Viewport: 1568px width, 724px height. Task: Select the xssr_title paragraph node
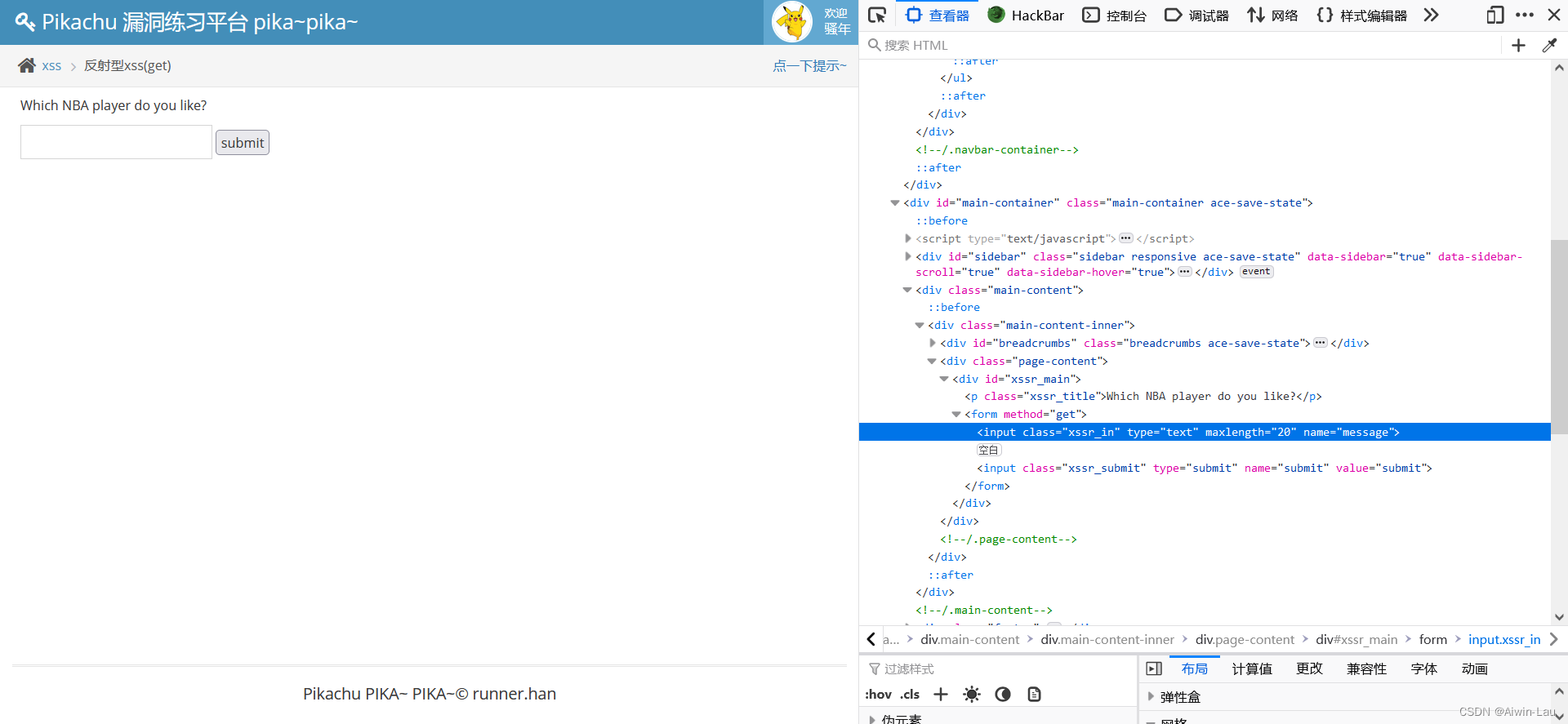point(1143,397)
